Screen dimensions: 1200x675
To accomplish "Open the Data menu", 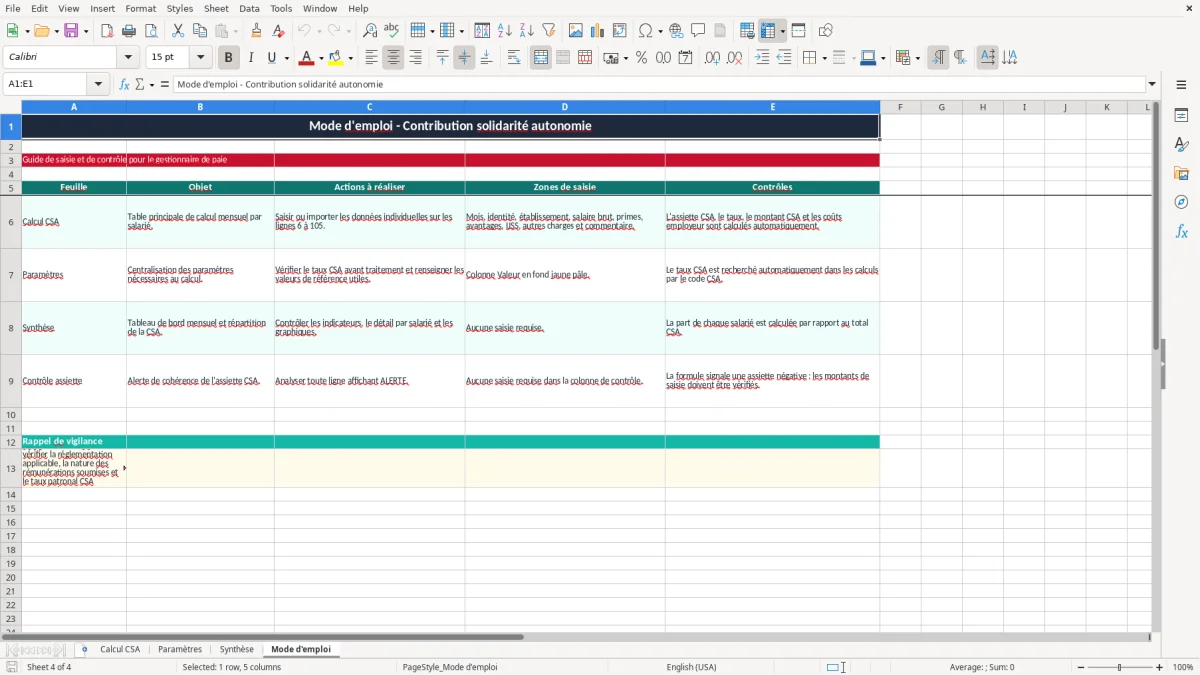I will pyautogui.click(x=249, y=8).
